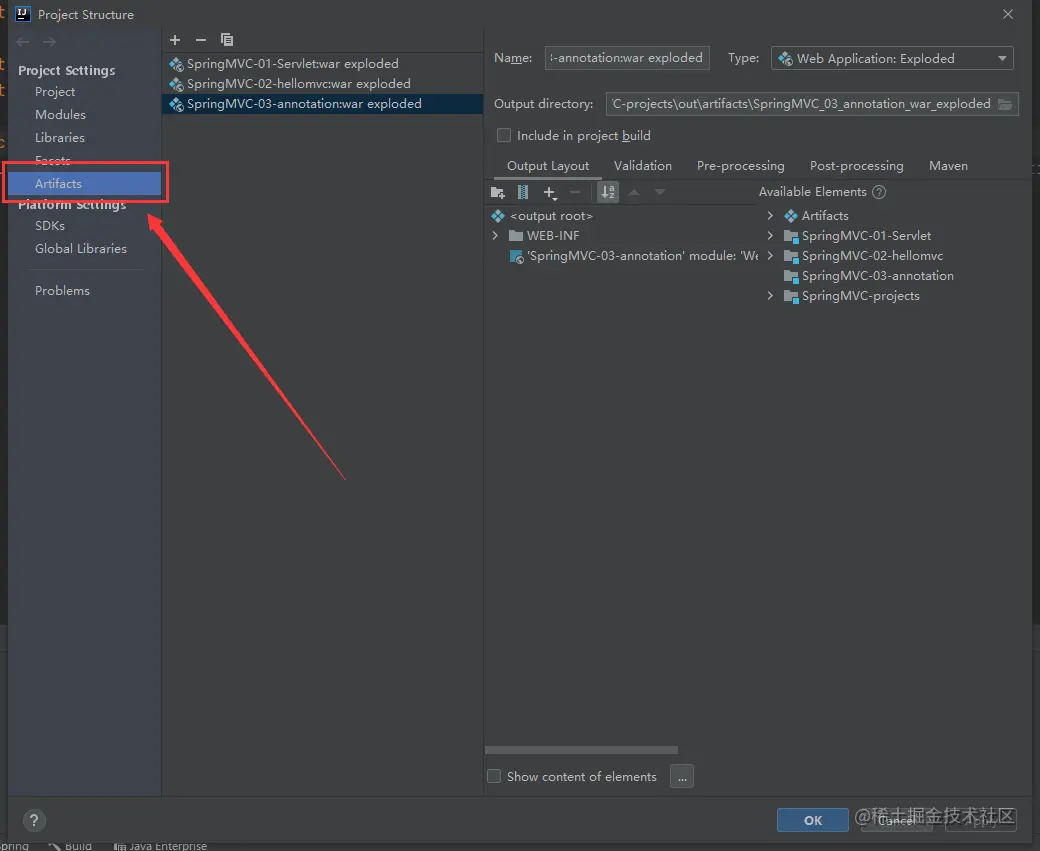Screen dimensions: 1040x851
Task: Navigate back with the left arrow
Action: point(23,42)
